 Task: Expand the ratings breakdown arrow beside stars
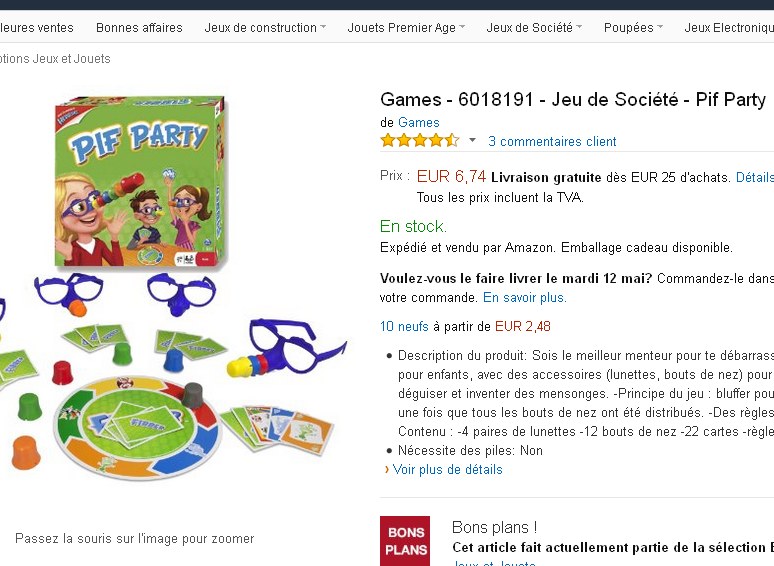(x=473, y=141)
